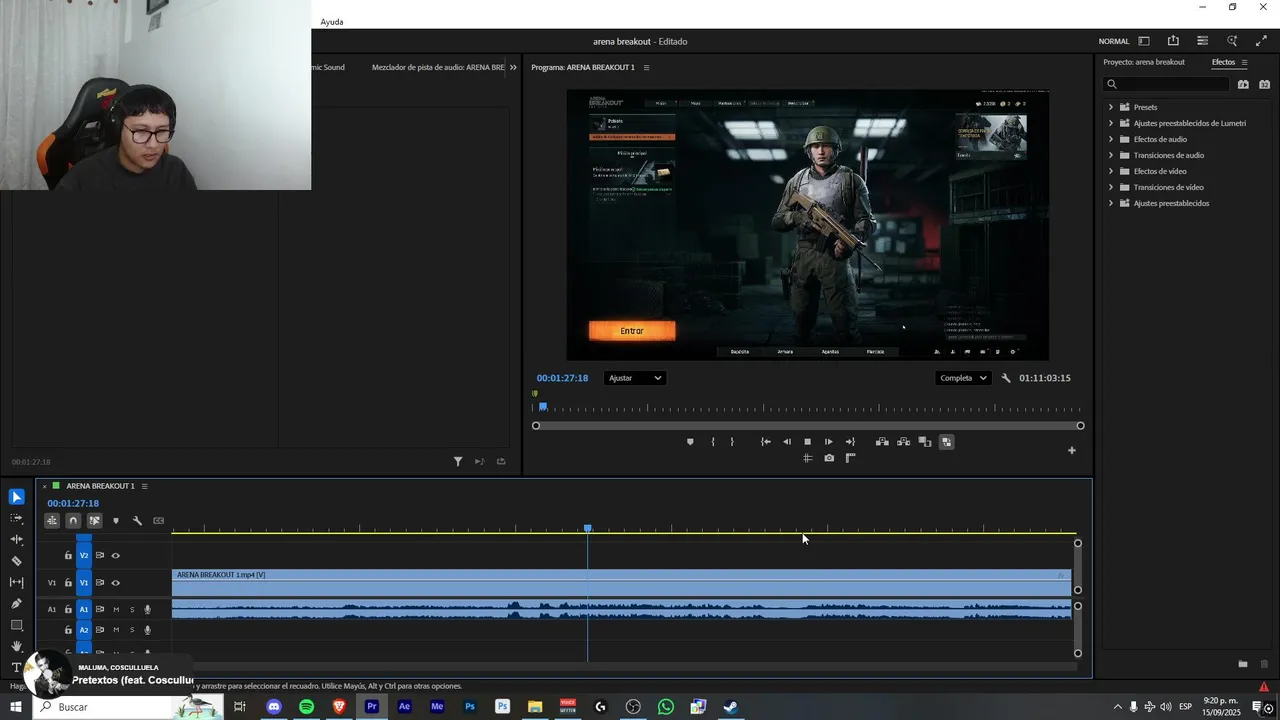Expand Efectos de vídeo folder

[1110, 171]
